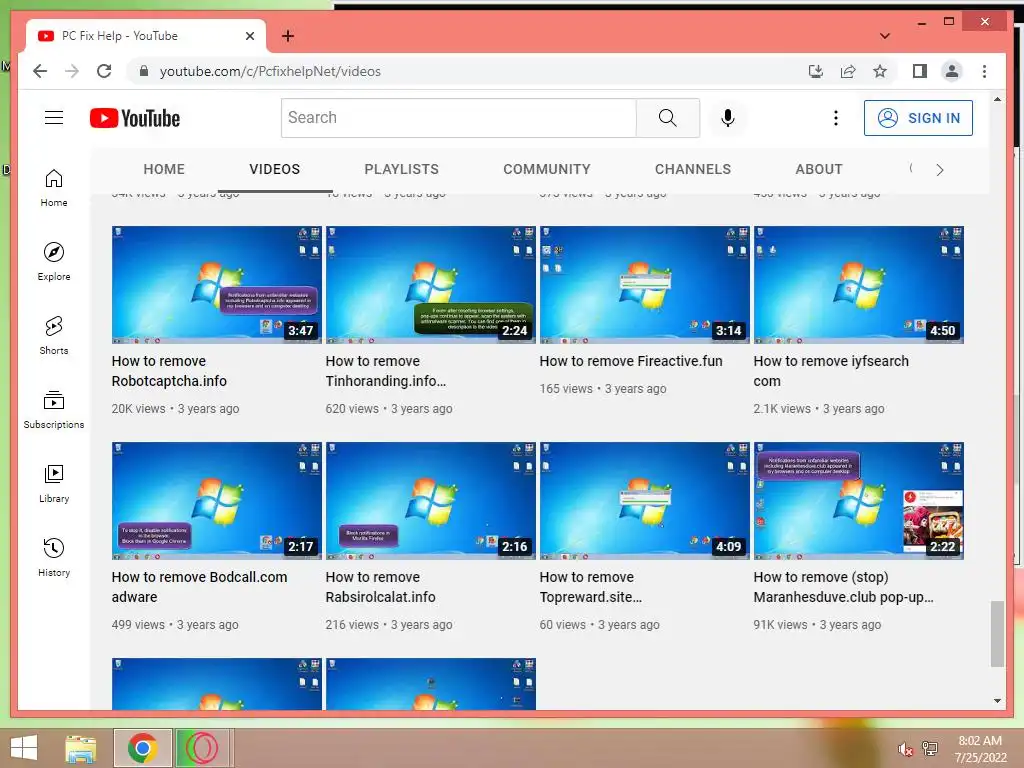1024x768 pixels.
Task: Click the install app icon in address bar
Action: 816,71
